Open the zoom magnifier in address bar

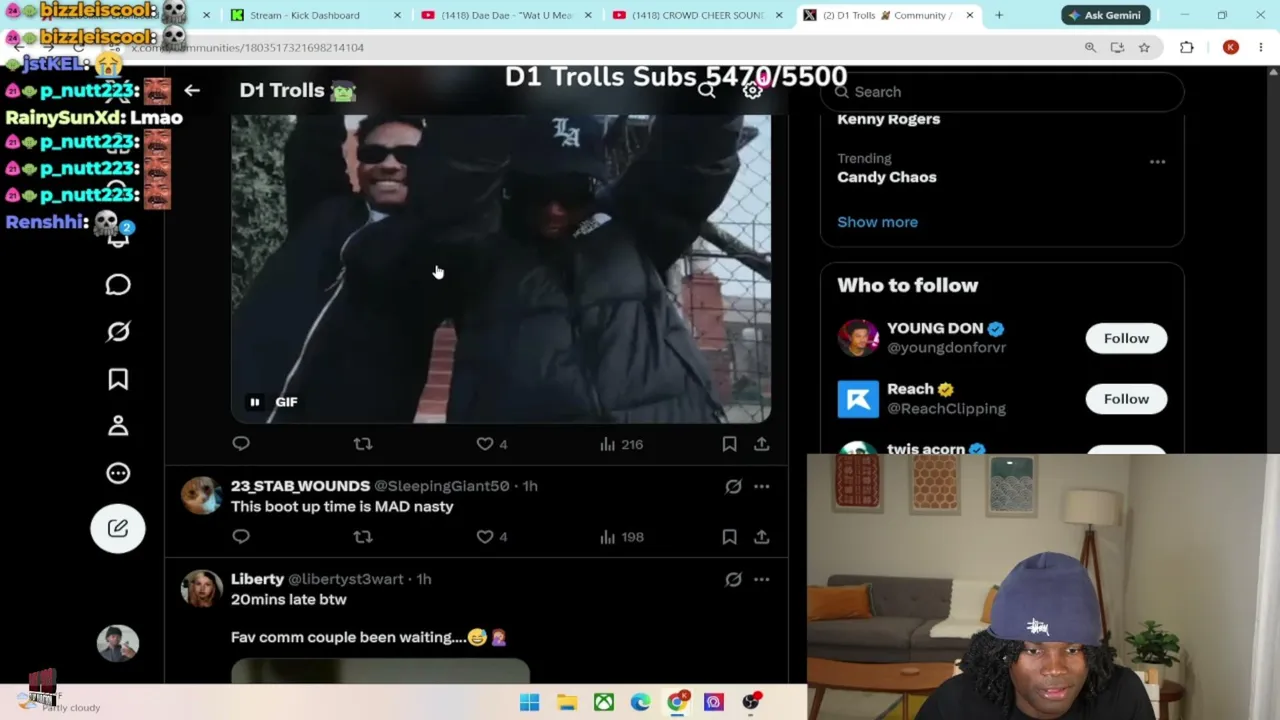point(1090,47)
